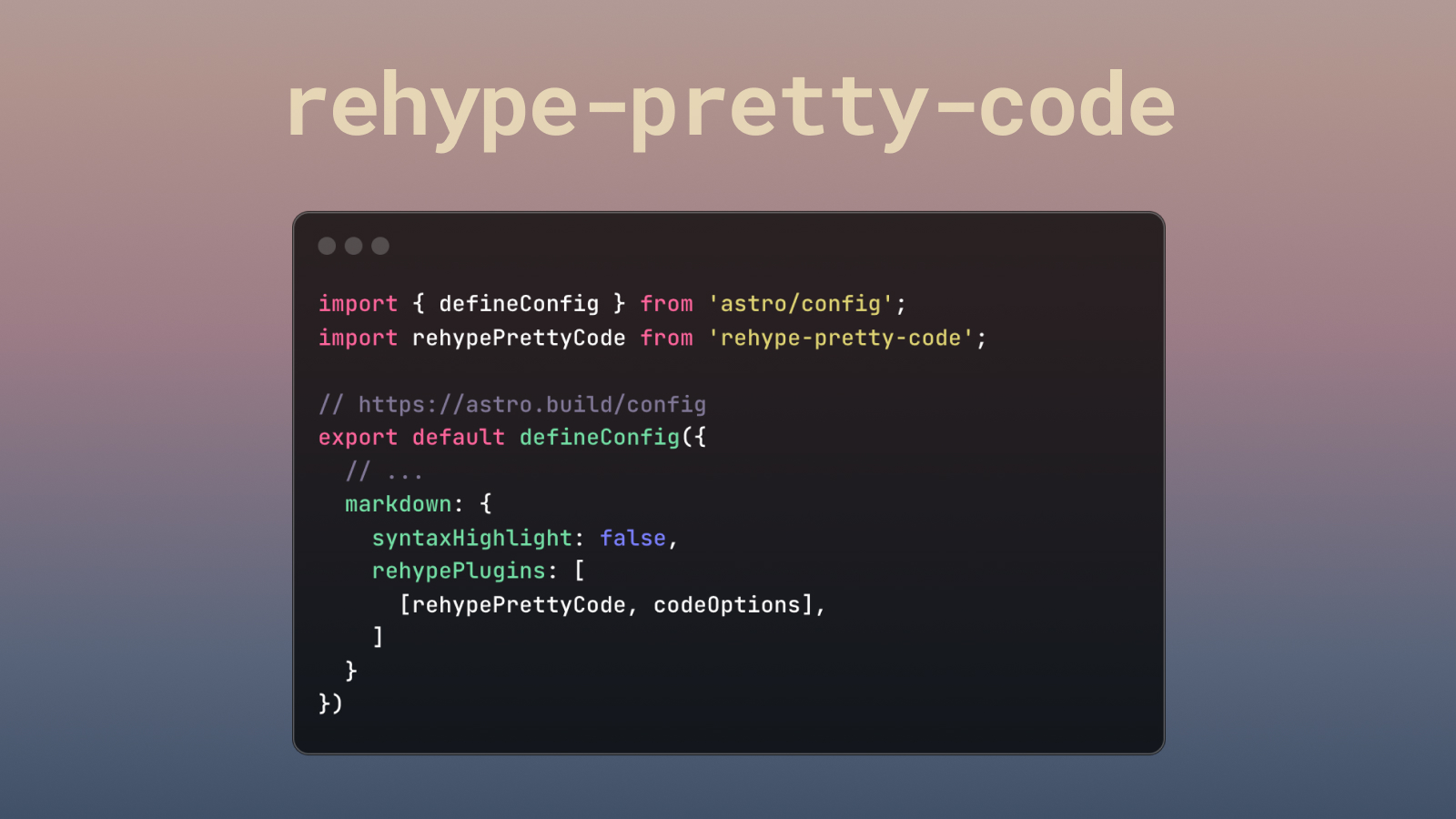Image resolution: width=1456 pixels, height=819 pixels.
Task: Click the rehypePlugins property key
Action: (x=460, y=571)
